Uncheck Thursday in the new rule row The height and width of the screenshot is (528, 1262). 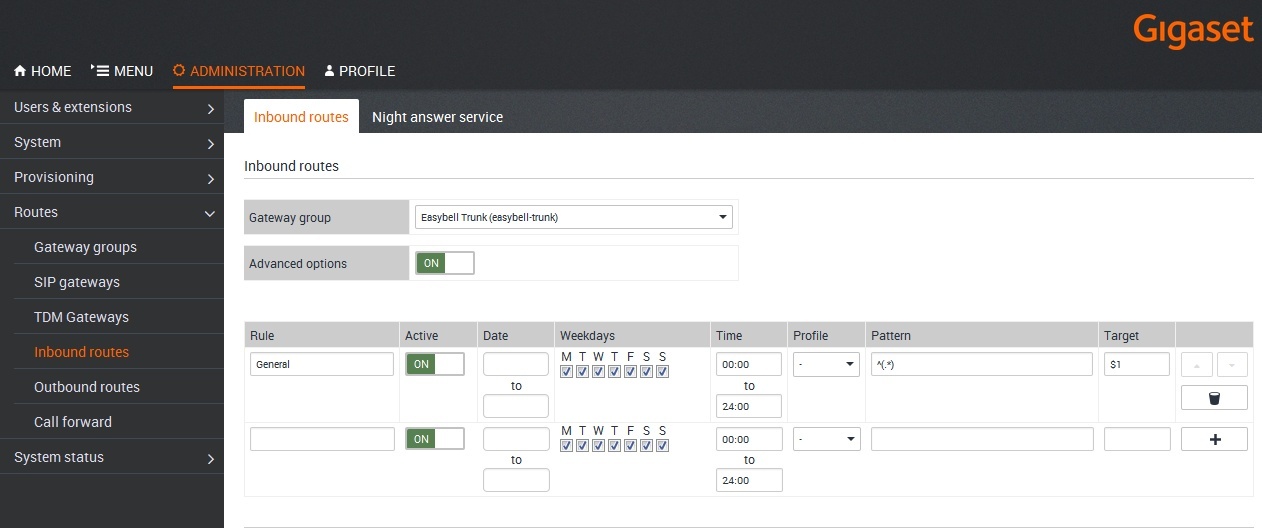coord(614,446)
